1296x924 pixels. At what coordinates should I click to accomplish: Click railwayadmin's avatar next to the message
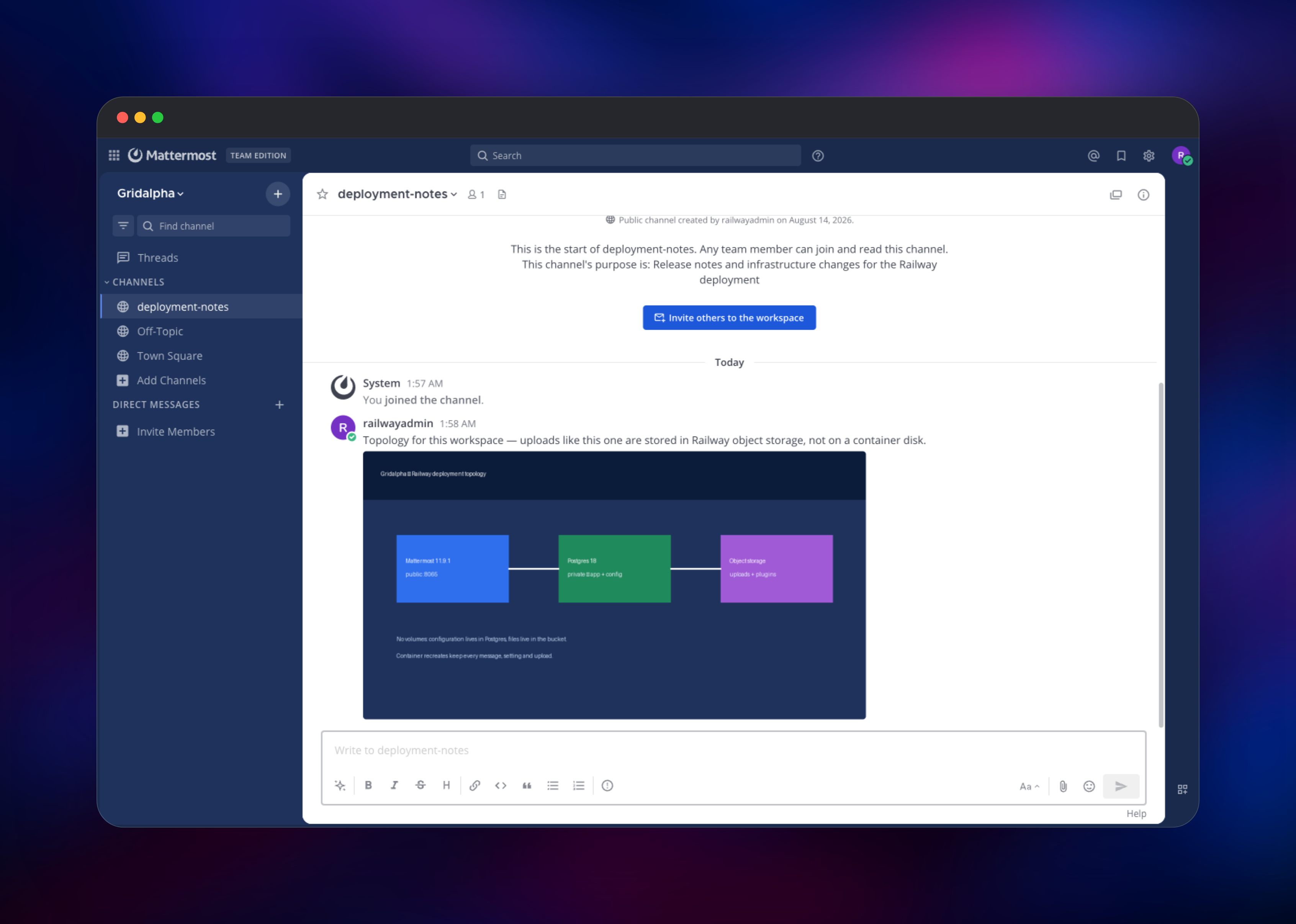(343, 428)
